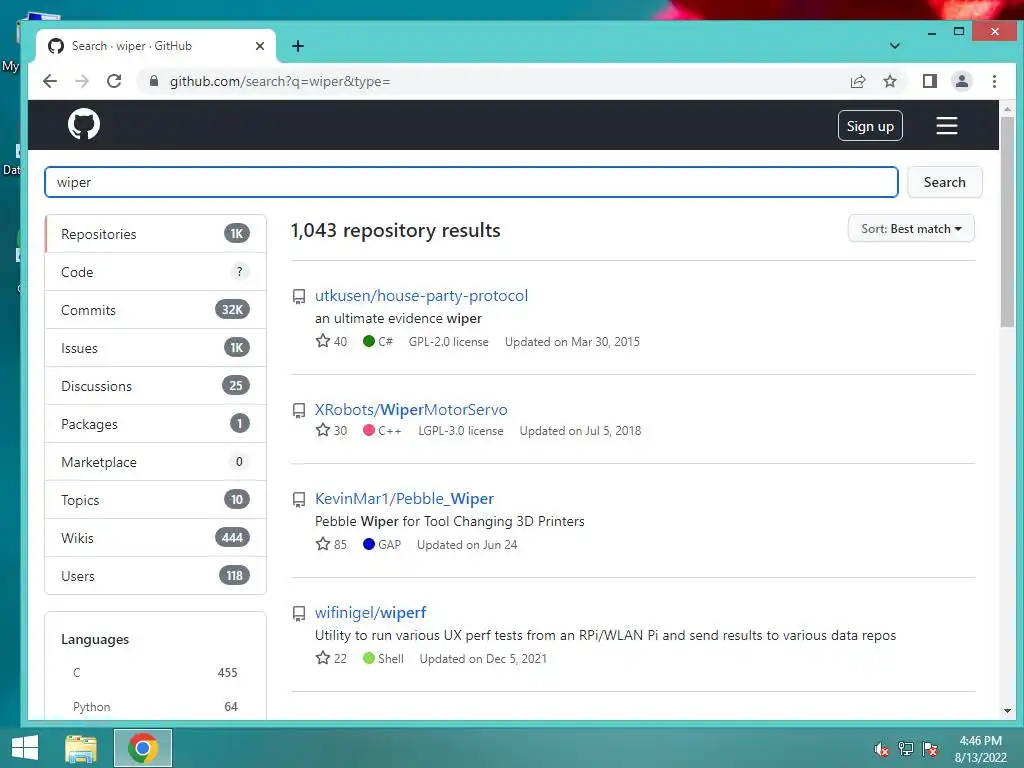This screenshot has width=1024, height=768.
Task: Select the Packages filter
Action: point(155,424)
